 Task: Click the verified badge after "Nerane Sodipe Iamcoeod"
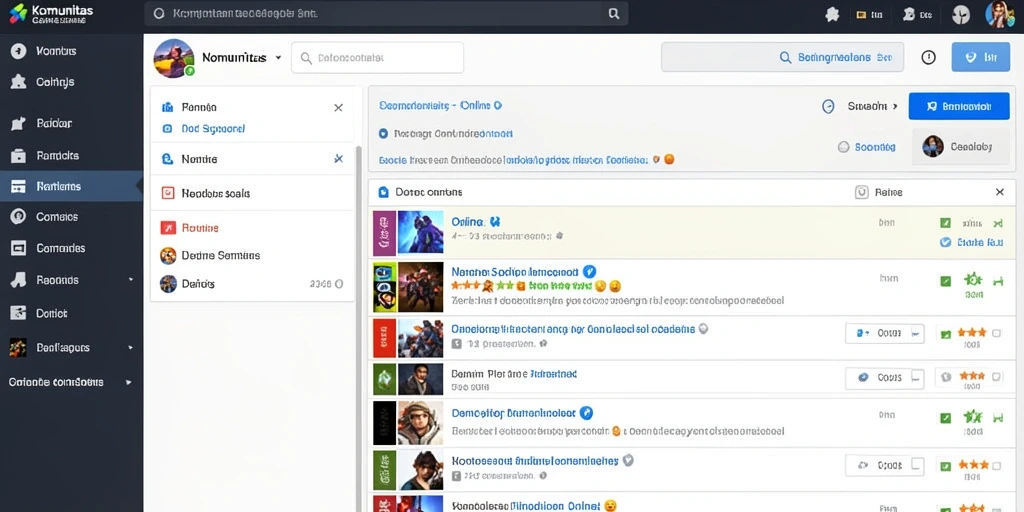click(589, 271)
